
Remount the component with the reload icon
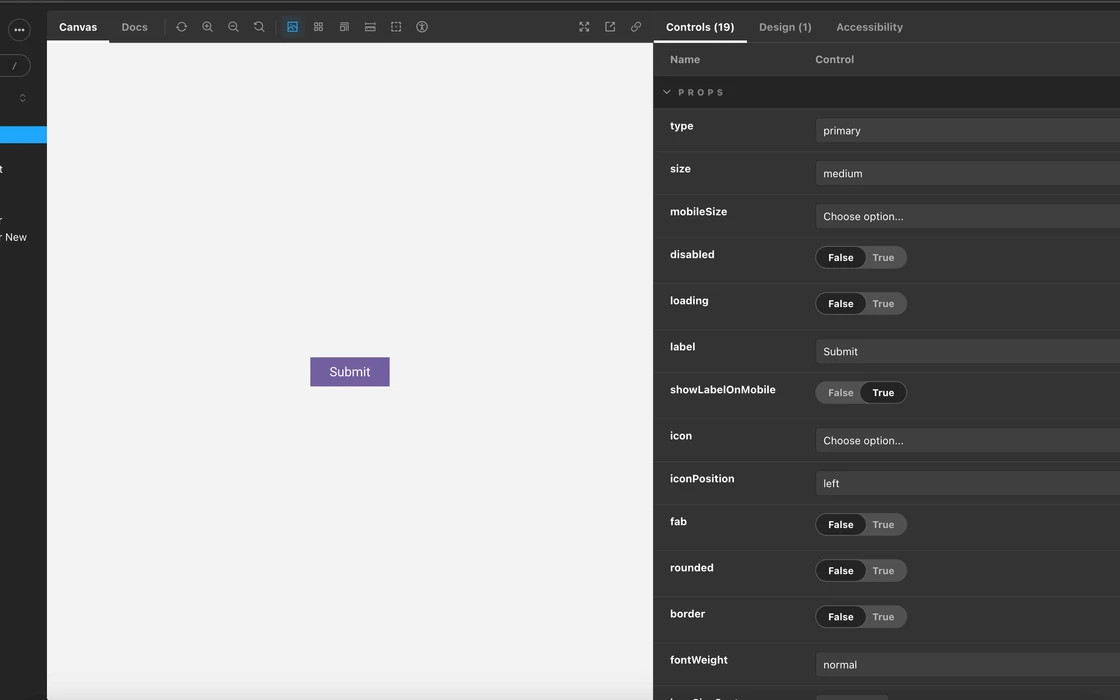[181, 27]
